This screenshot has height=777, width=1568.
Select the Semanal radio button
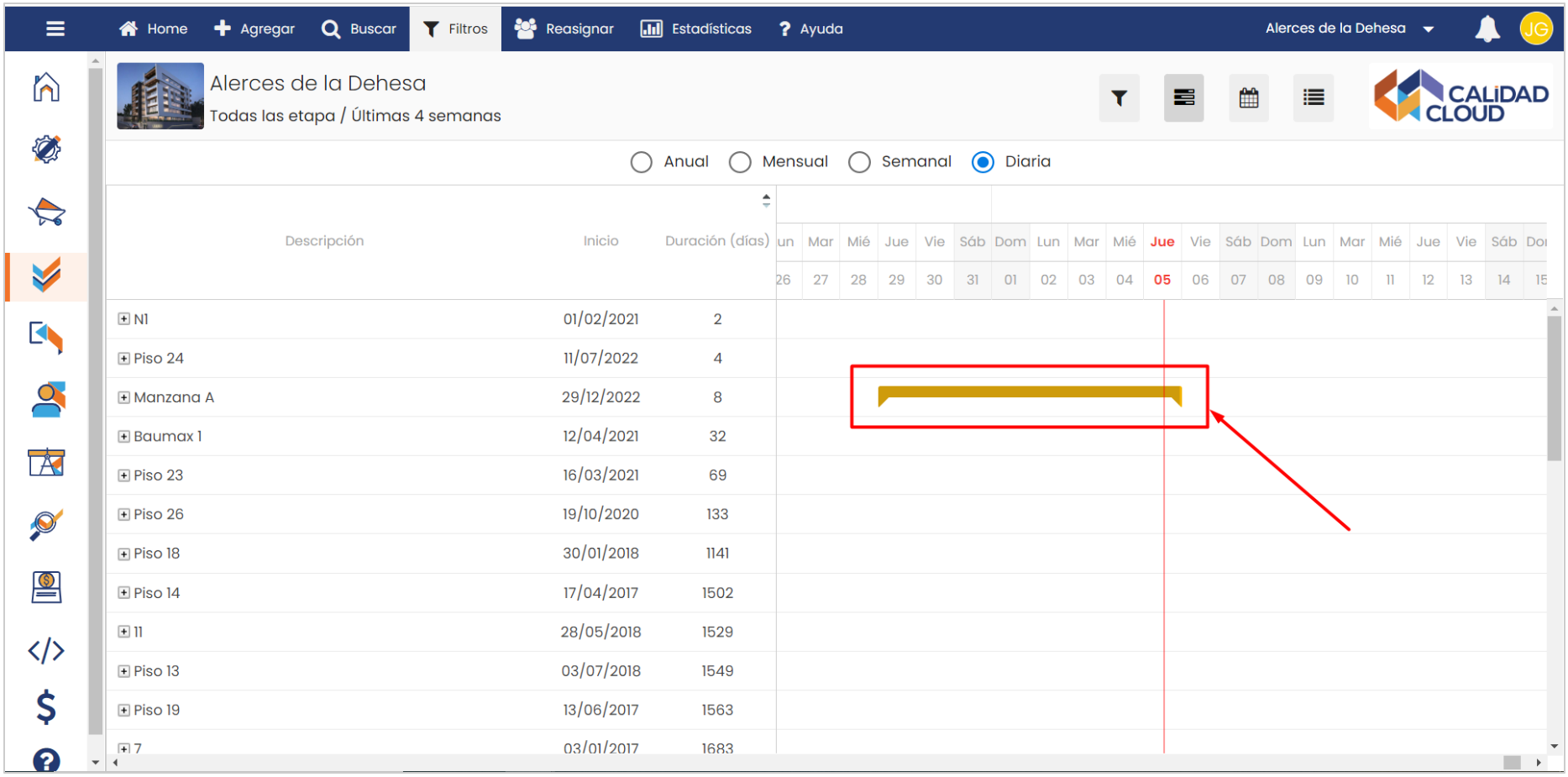tap(859, 162)
